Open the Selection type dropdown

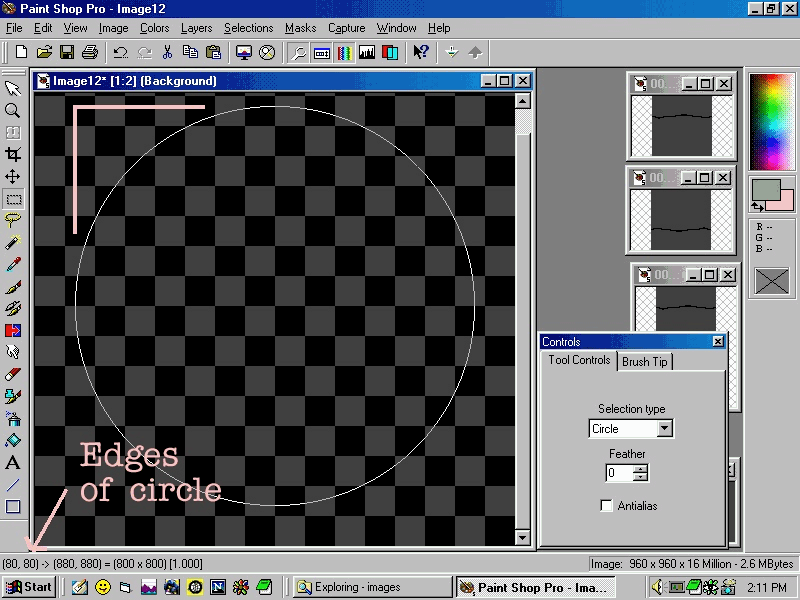pyautogui.click(x=664, y=428)
